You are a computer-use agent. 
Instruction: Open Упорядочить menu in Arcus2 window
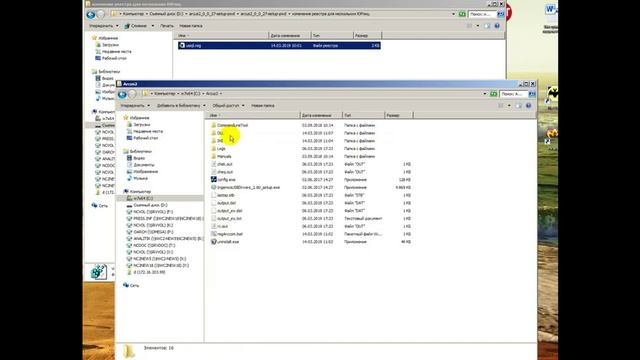click(x=134, y=106)
